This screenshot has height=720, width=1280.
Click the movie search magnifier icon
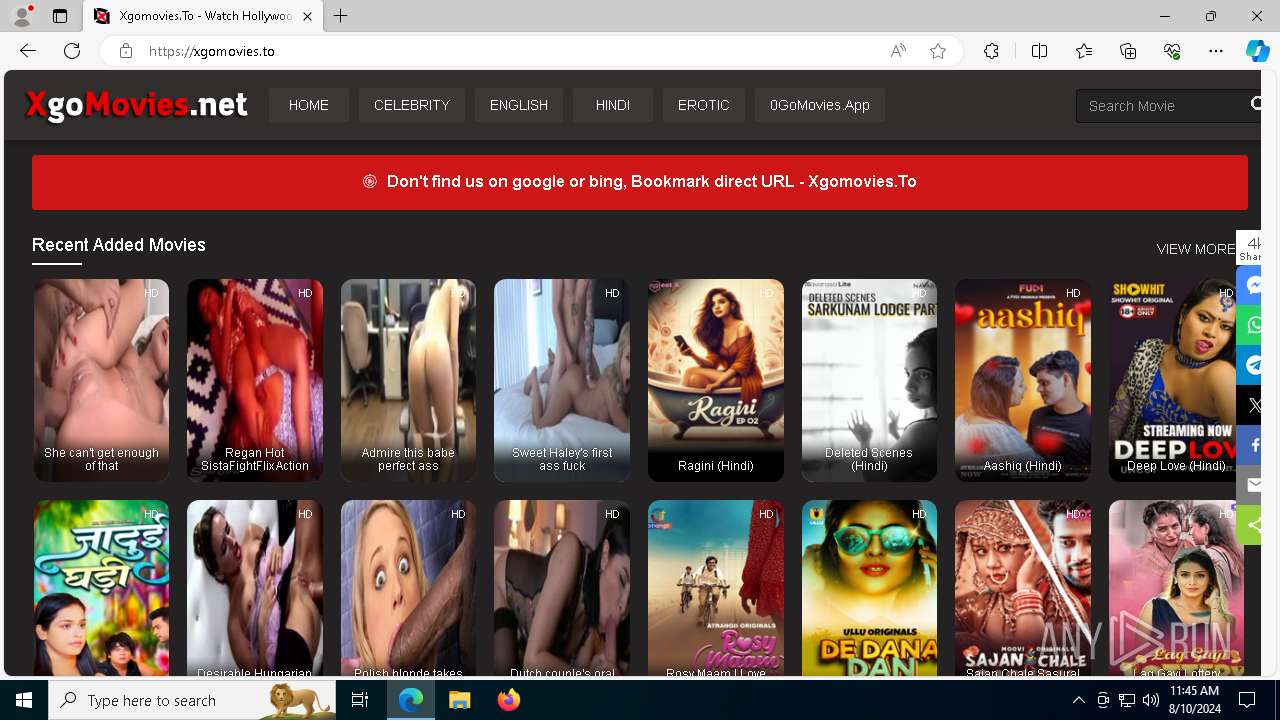tap(1258, 104)
